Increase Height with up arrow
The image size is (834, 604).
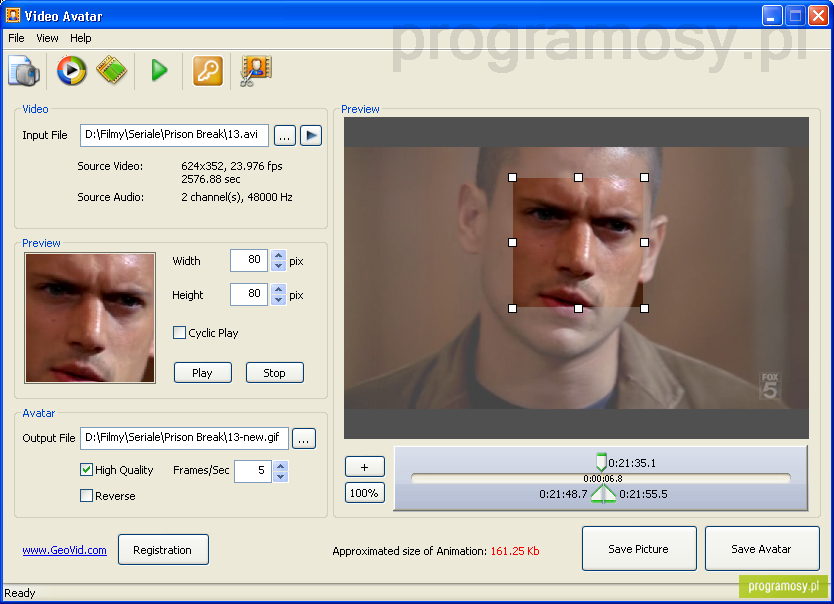pos(278,290)
